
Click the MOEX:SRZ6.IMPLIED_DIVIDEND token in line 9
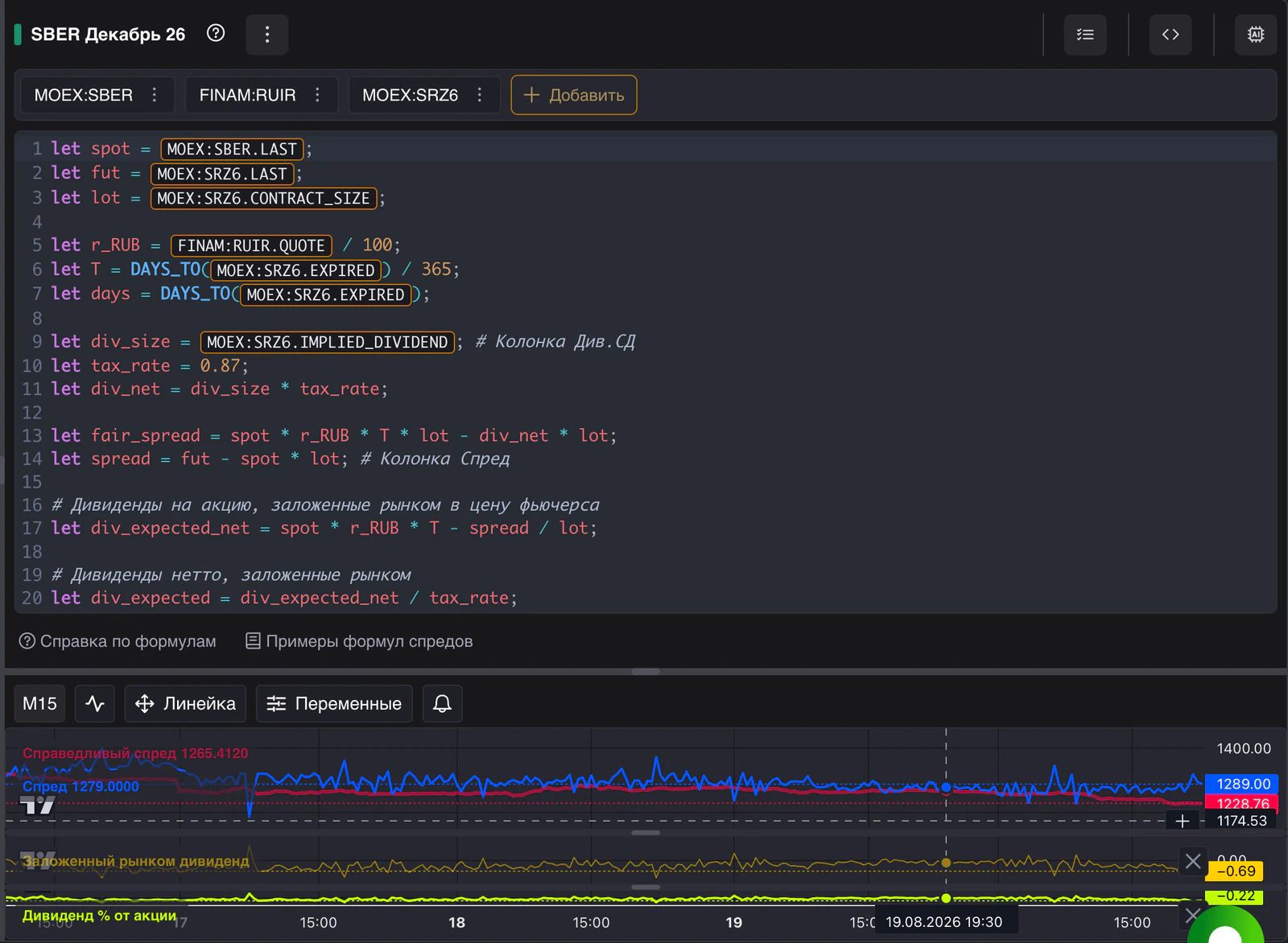(327, 342)
